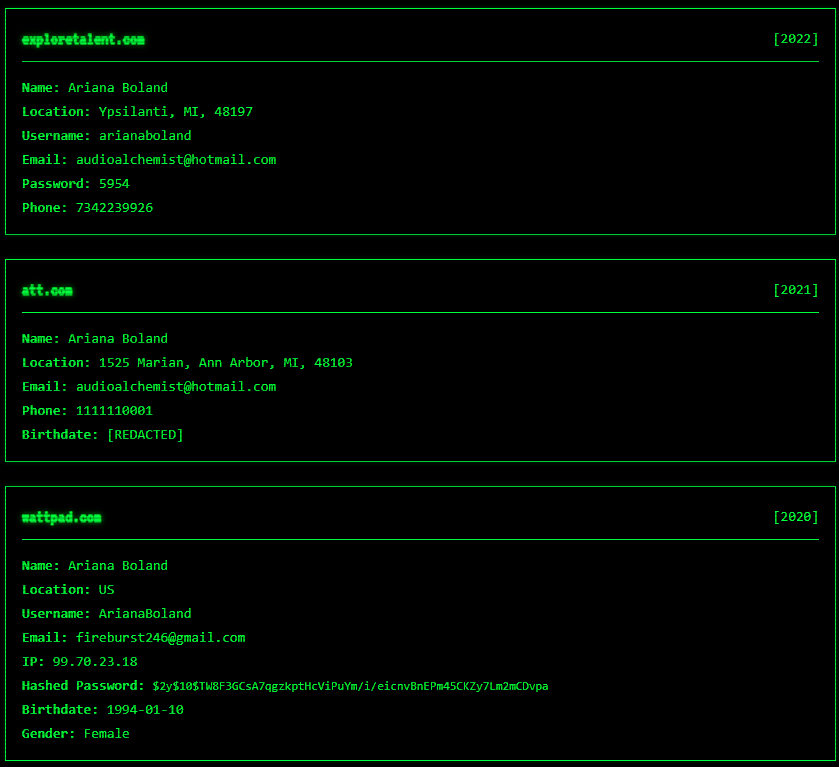The height and width of the screenshot is (767, 839).
Task: Select the [2021] year tag
Action: click(x=795, y=290)
